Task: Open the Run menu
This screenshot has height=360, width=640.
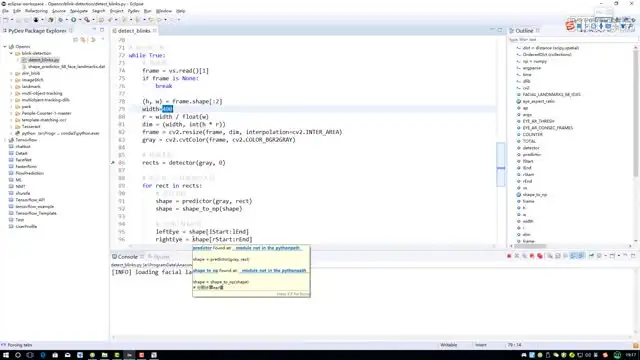Action: (x=148, y=11)
